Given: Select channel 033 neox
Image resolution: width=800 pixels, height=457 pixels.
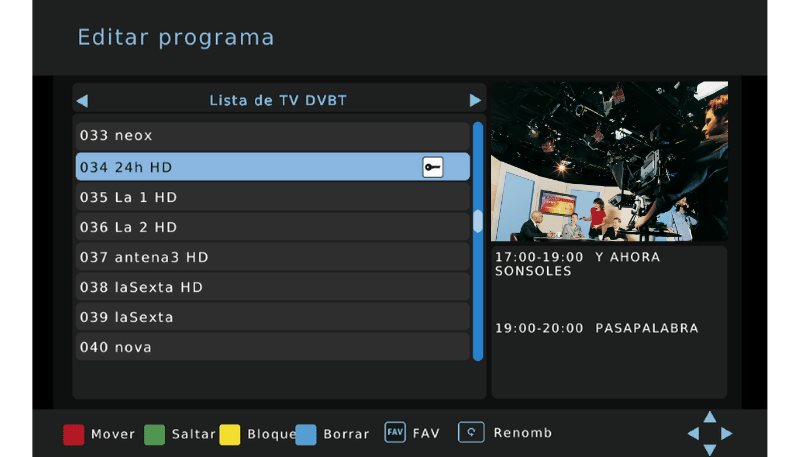Looking at the screenshot, I should 272,136.
